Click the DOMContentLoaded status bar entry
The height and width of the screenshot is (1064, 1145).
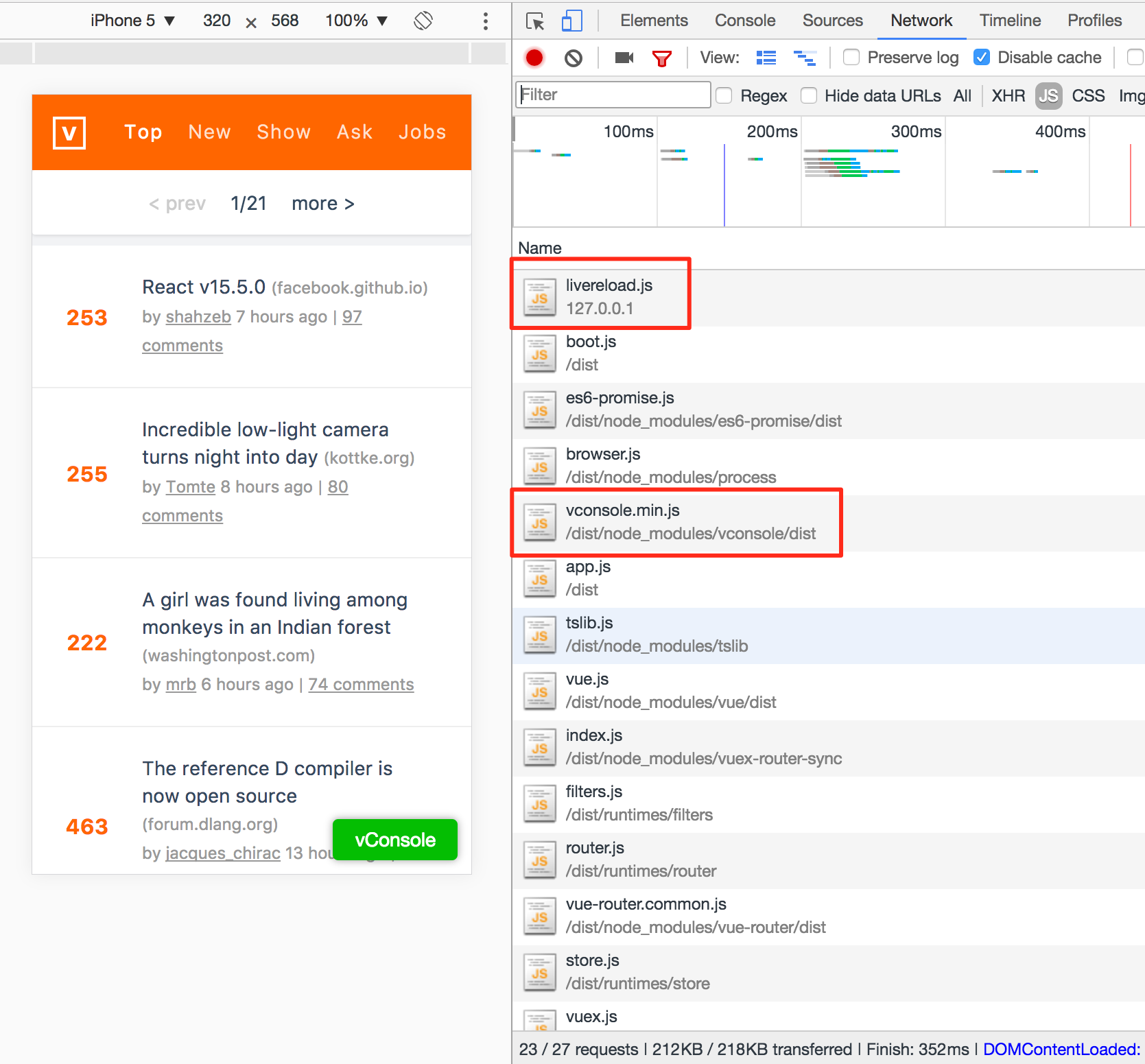[1061, 1050]
